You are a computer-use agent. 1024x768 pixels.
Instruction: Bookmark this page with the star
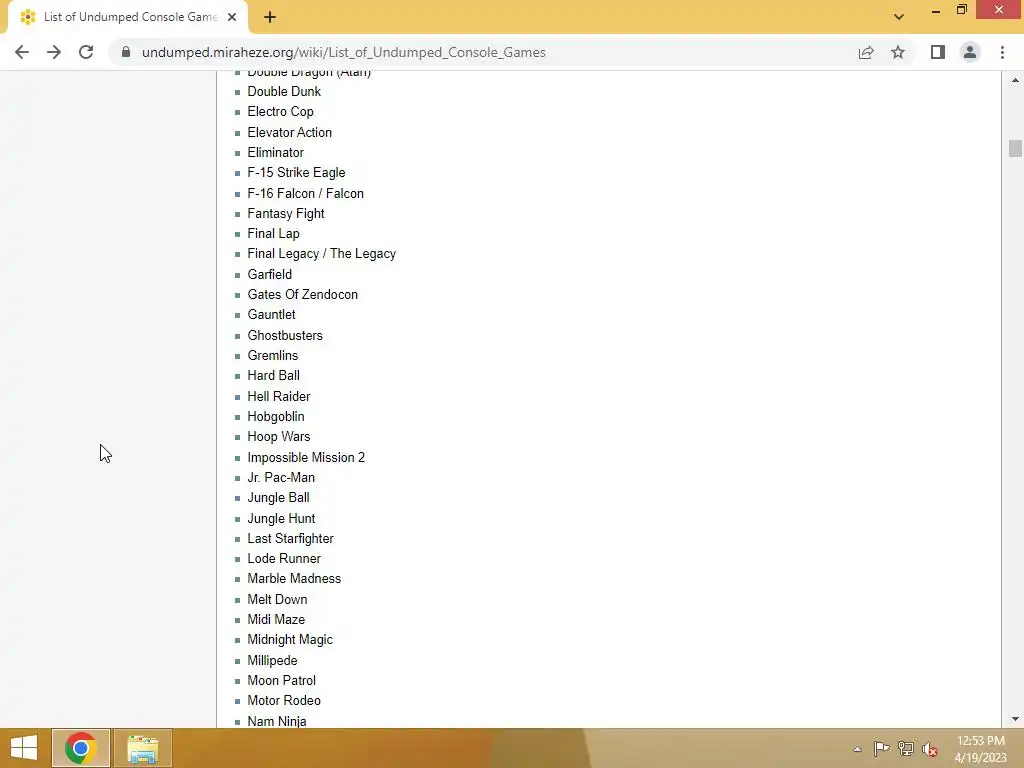898,52
